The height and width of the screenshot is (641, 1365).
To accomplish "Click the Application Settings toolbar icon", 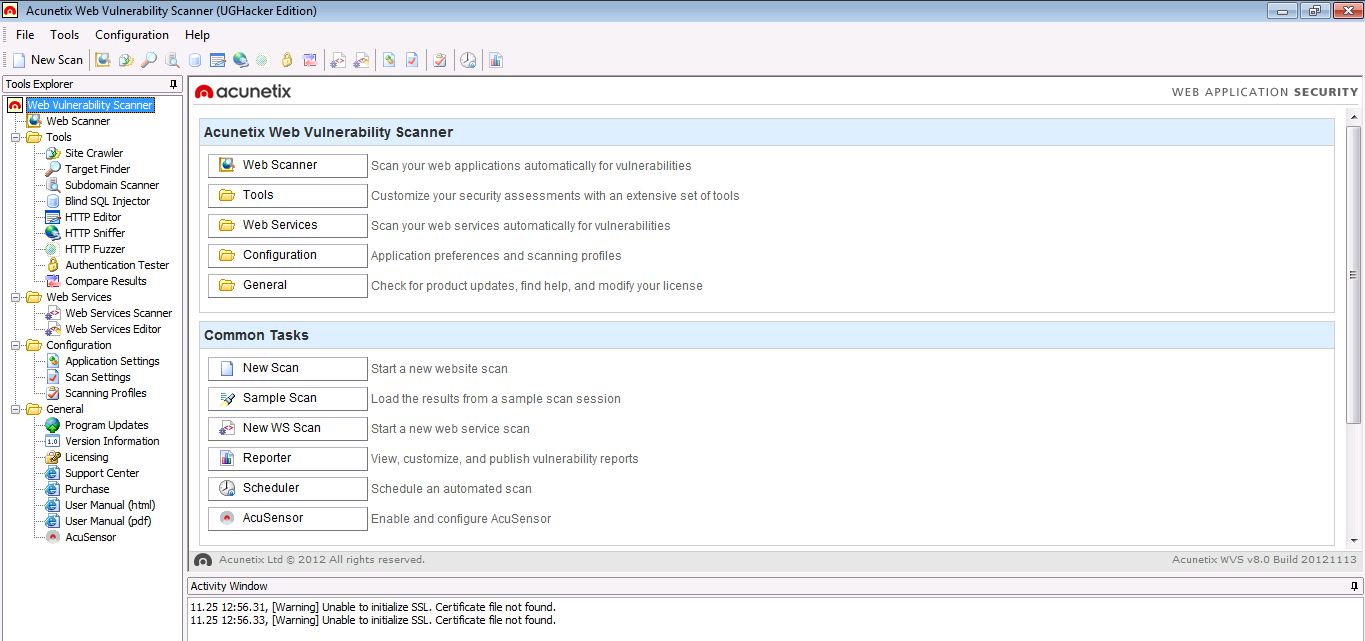I will click(389, 60).
